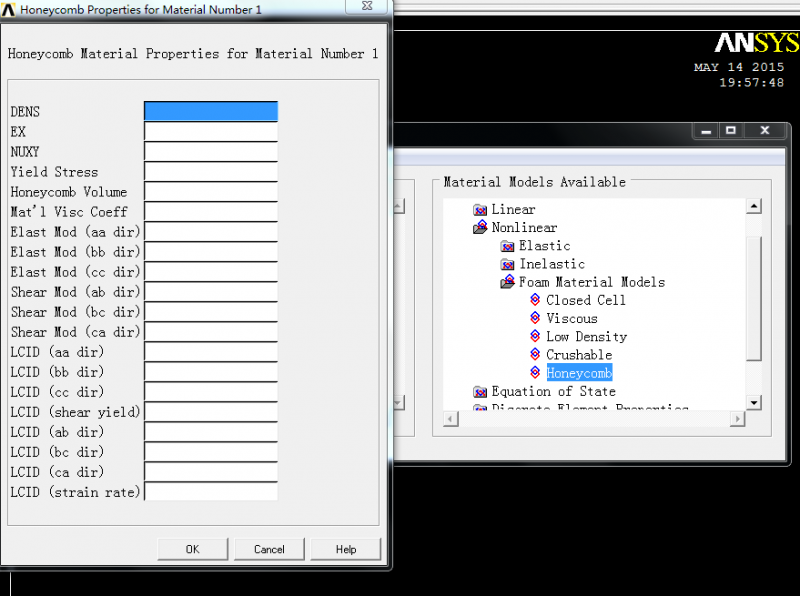Collapse Foam Material Models node

pos(592,282)
